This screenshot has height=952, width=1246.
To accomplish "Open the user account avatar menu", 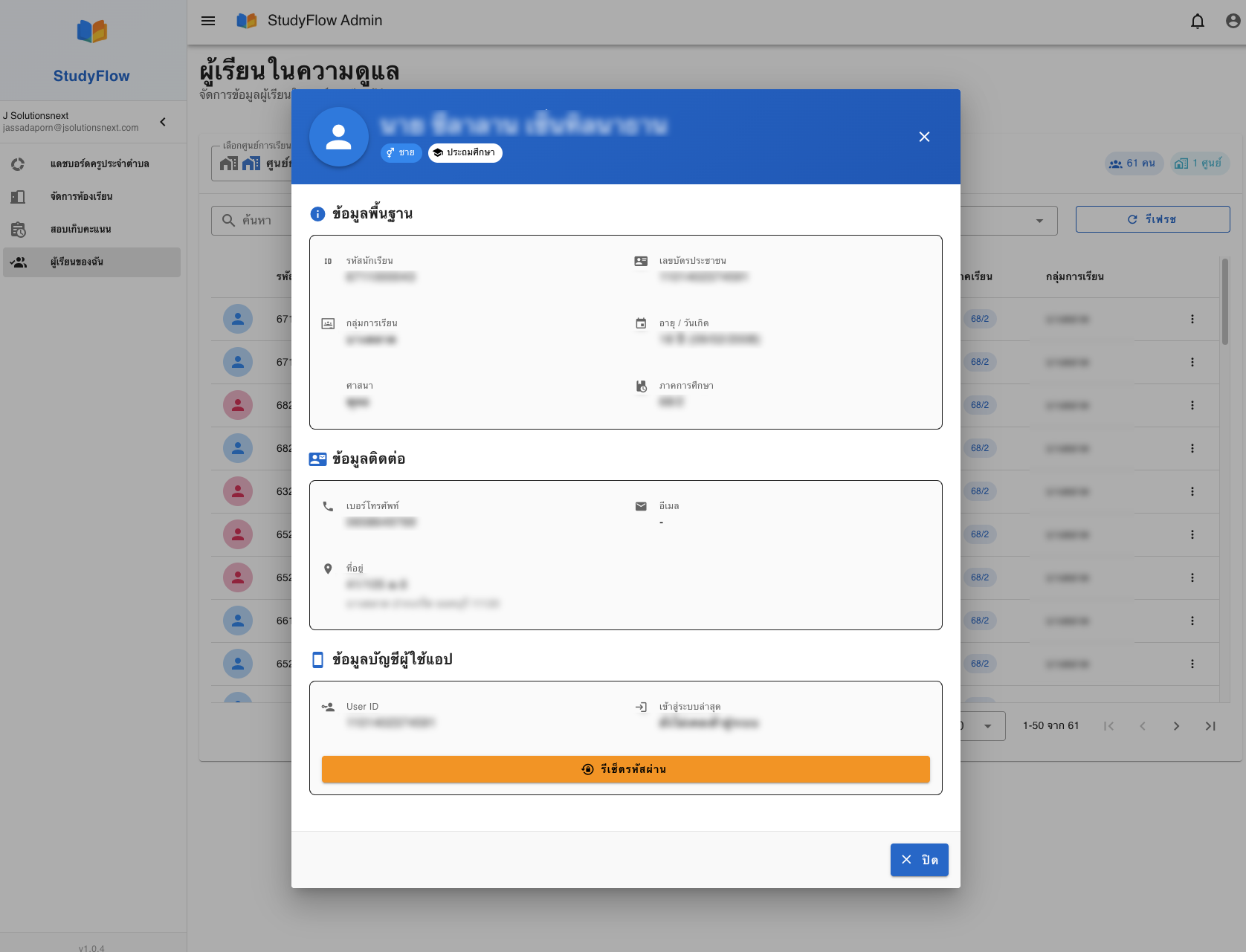I will [x=1233, y=21].
